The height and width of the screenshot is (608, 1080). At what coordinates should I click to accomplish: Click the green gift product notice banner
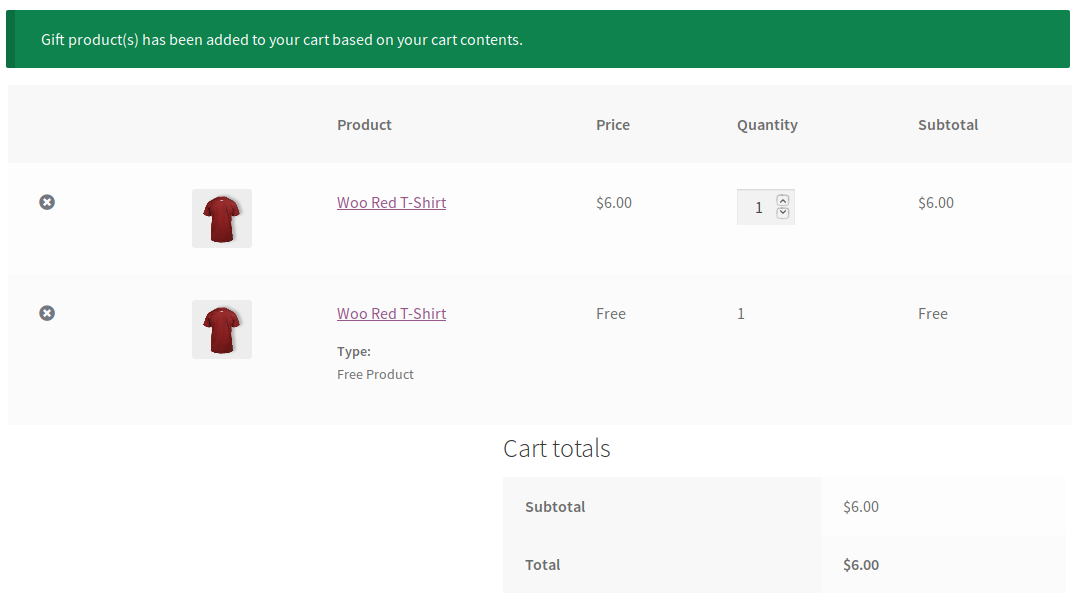pos(538,39)
